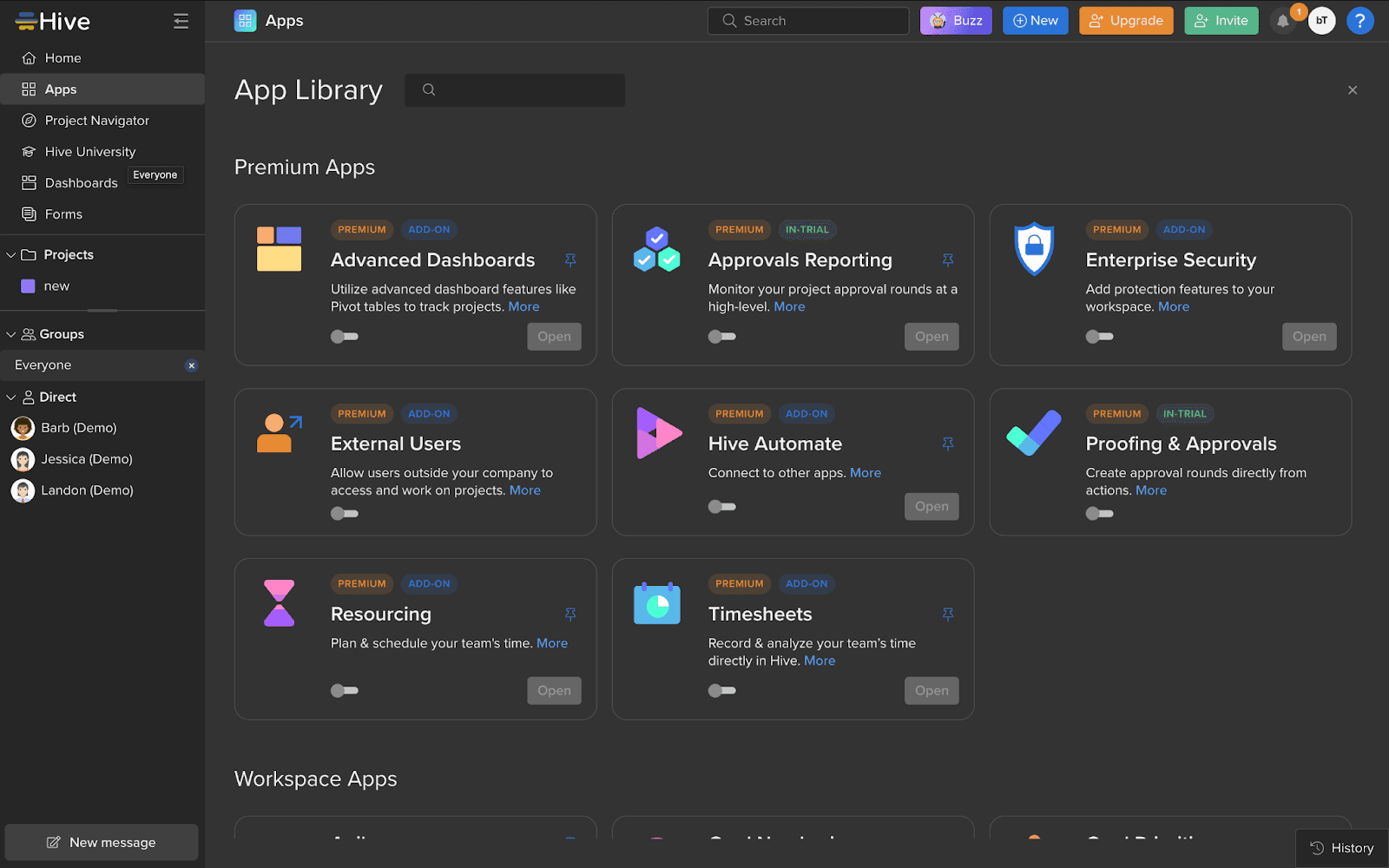
Task: Click the Buzz button
Action: click(x=956, y=21)
